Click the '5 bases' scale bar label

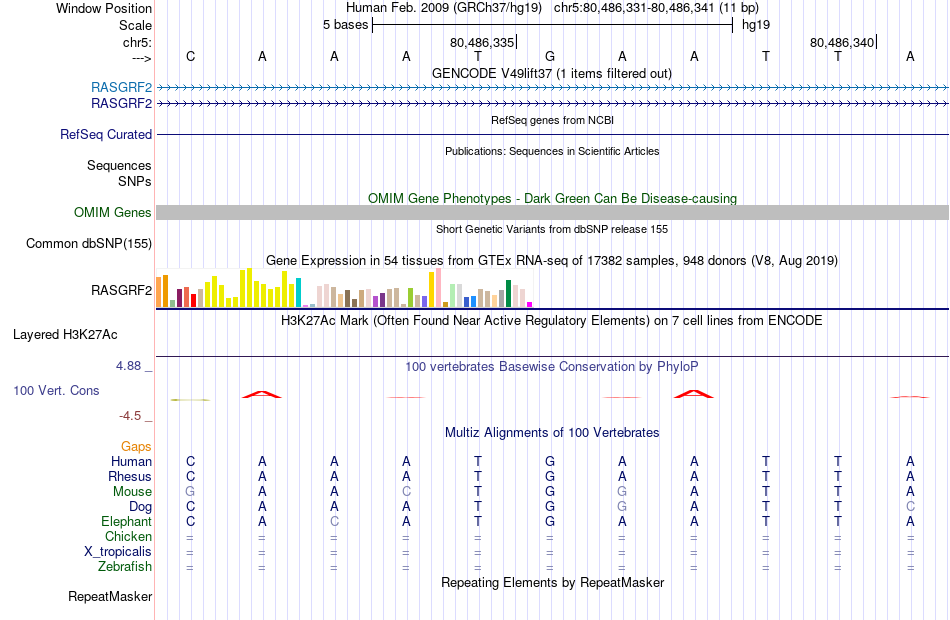click(x=345, y=25)
